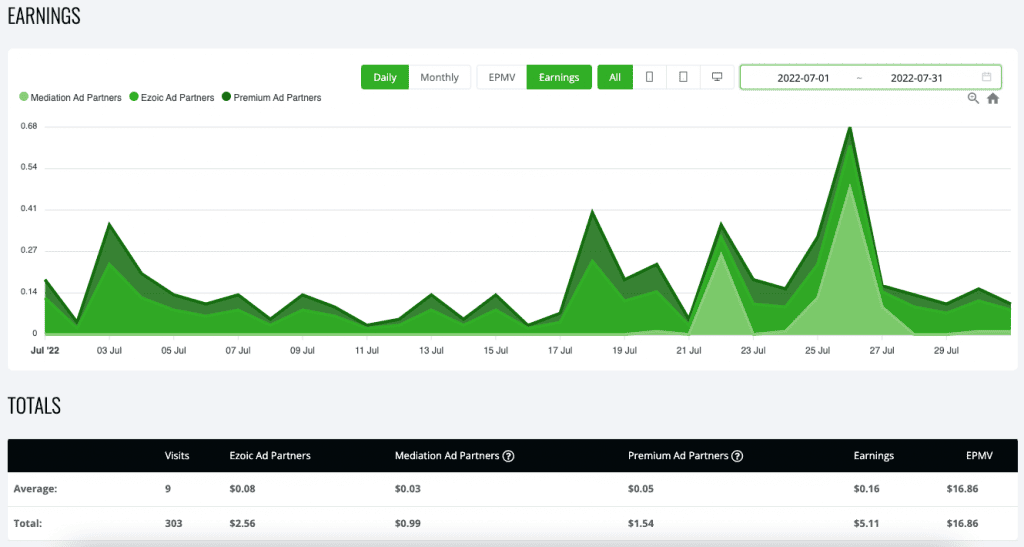Toggle Mediation Ad Partners legend series
The height and width of the screenshot is (547, 1024).
click(71, 97)
